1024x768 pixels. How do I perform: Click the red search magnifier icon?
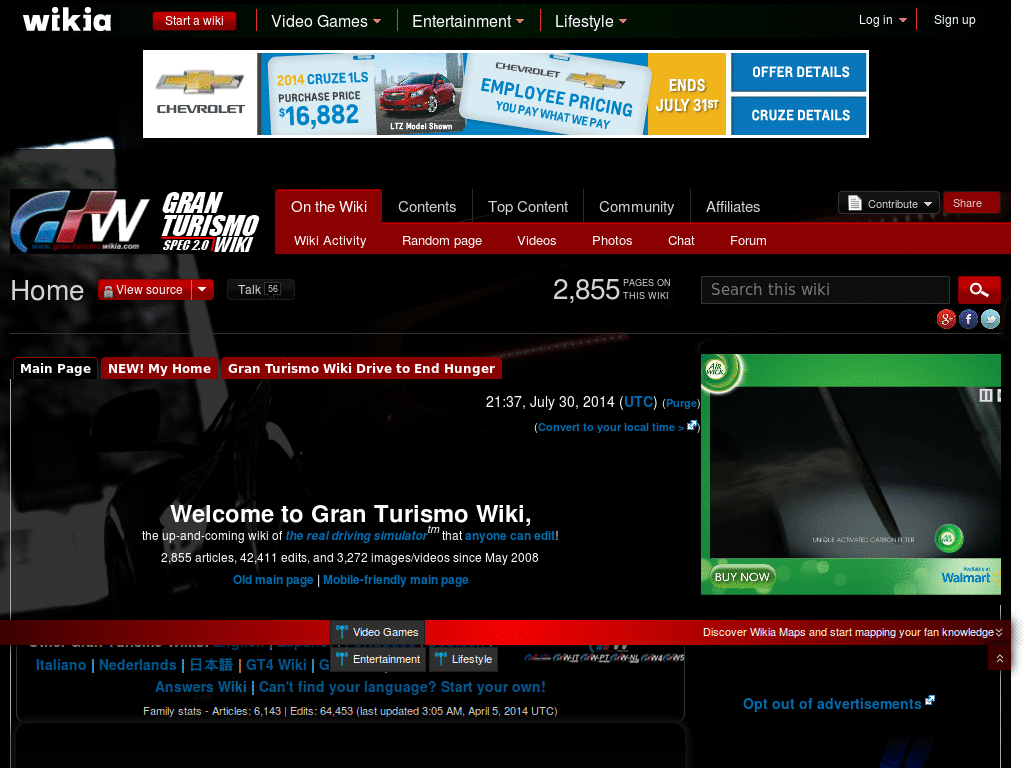pyautogui.click(x=979, y=290)
